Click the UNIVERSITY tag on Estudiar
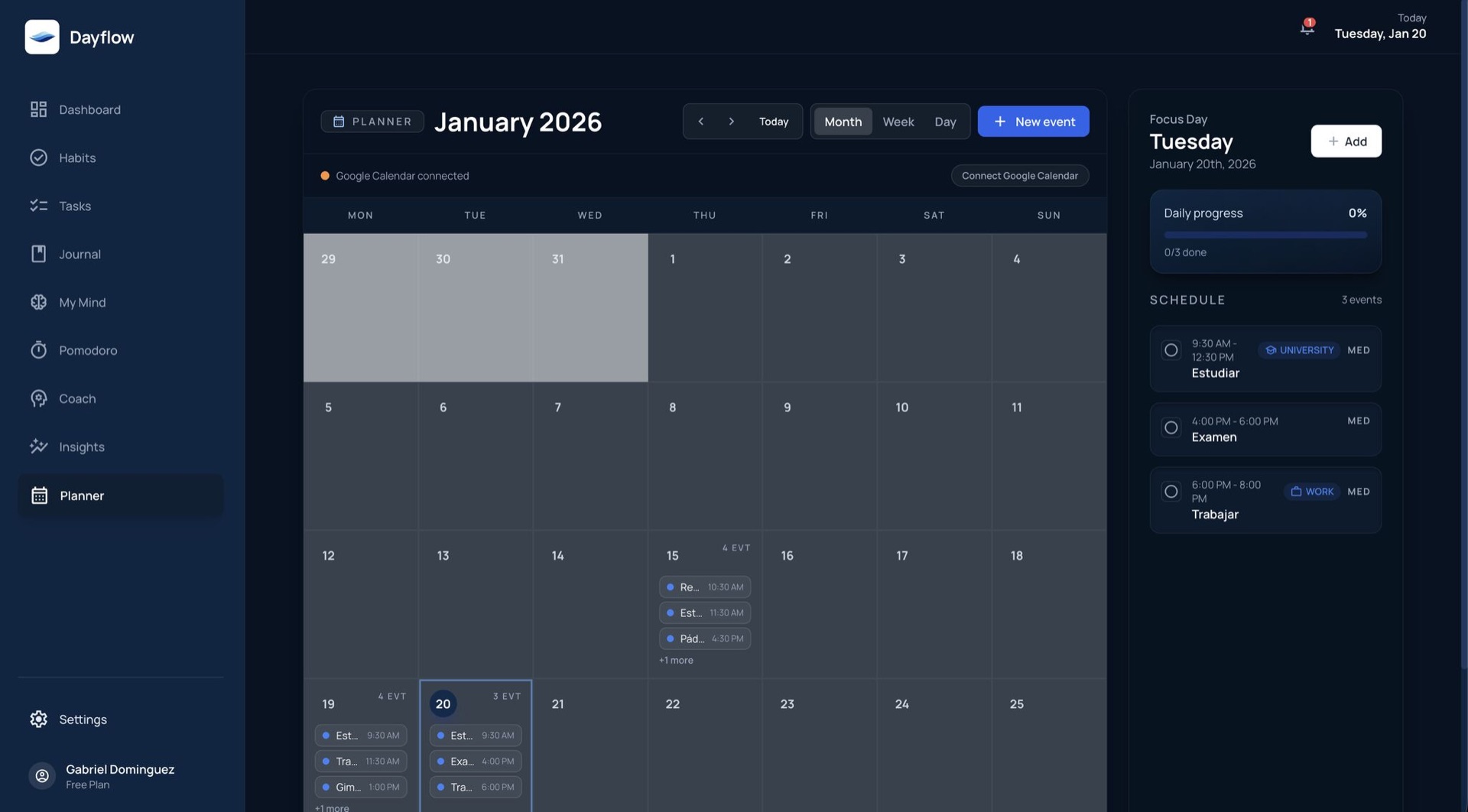 1299,350
